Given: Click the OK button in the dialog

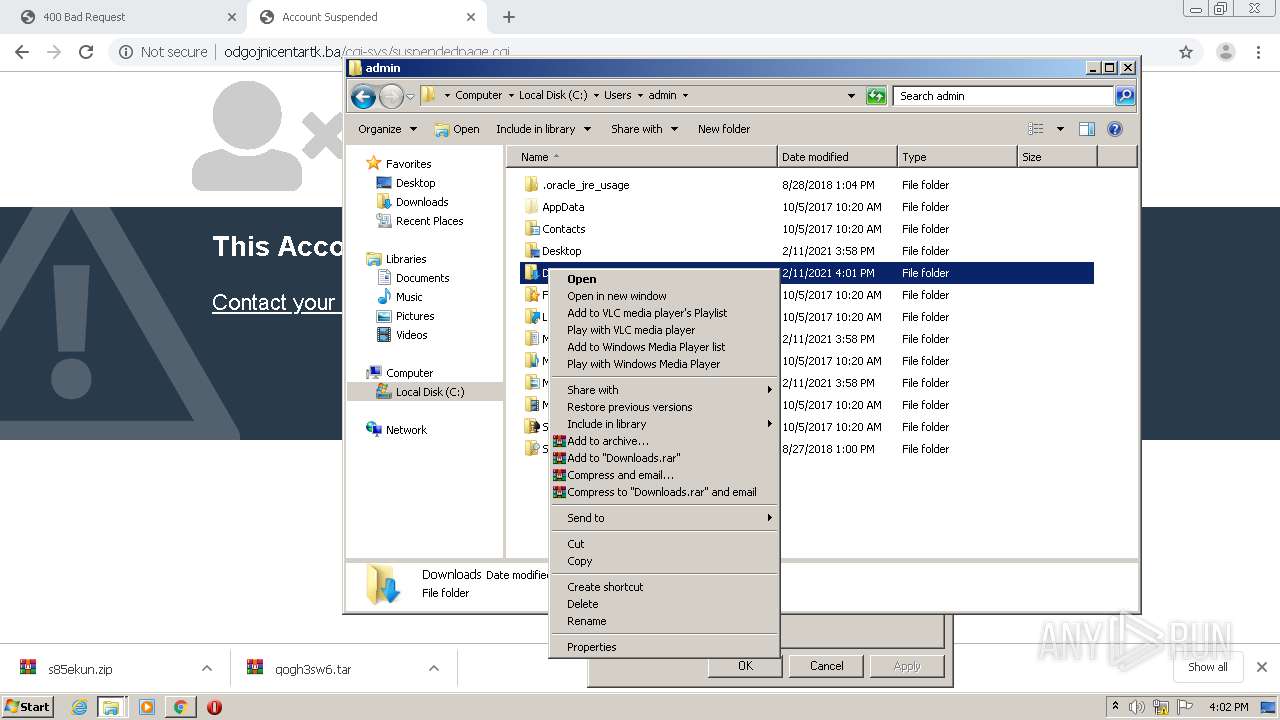Looking at the screenshot, I should coord(745,666).
